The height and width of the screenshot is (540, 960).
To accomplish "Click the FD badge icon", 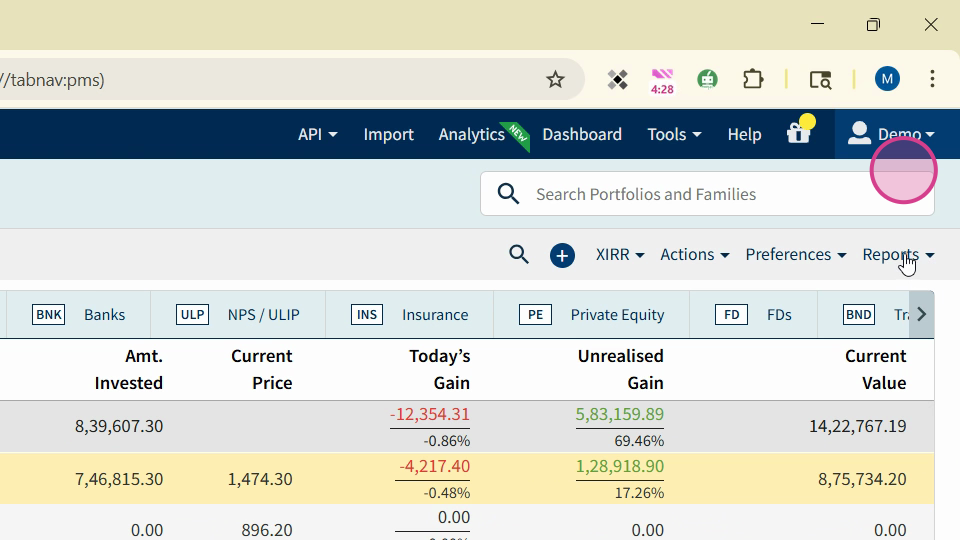I will point(731,315).
